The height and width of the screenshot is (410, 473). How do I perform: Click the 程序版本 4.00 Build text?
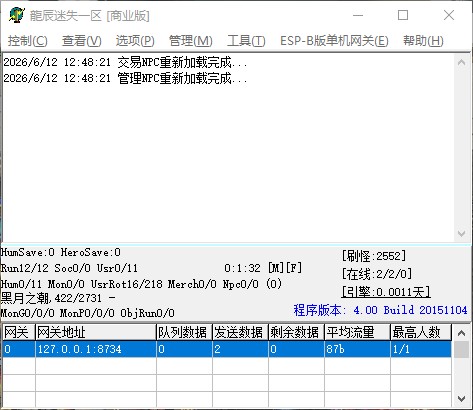coord(380,310)
